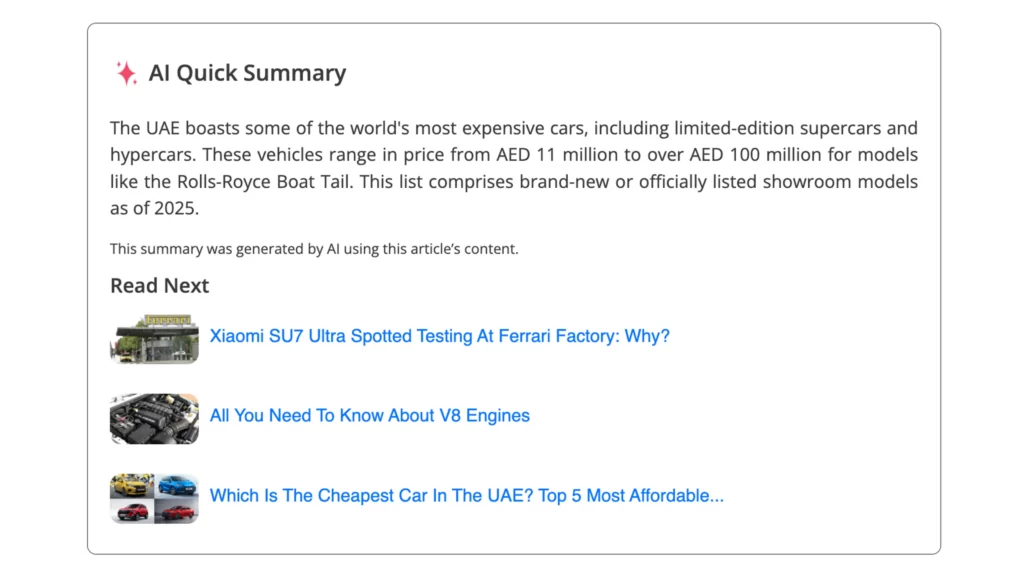Open All You Need To Know About V8 Engines
The height and width of the screenshot is (576, 1024).
coord(370,415)
